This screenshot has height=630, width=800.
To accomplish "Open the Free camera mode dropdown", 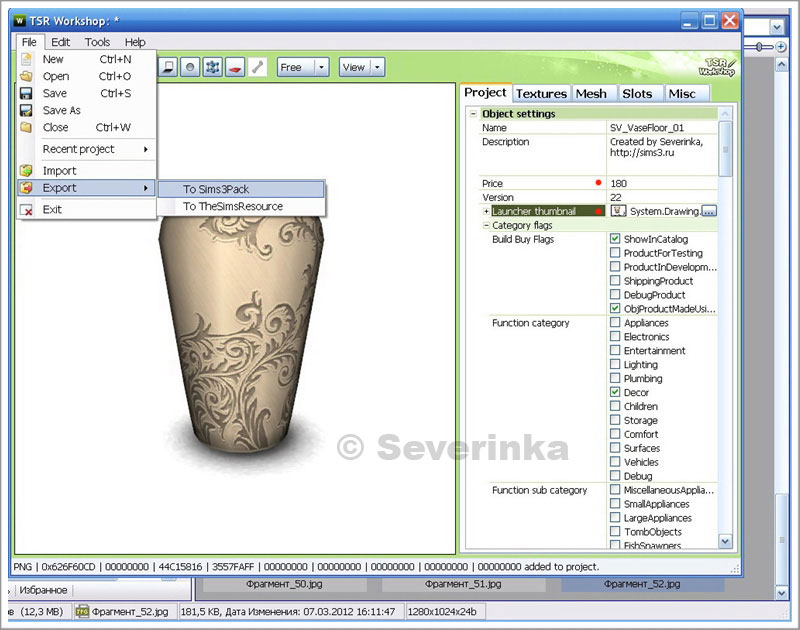I will point(321,67).
